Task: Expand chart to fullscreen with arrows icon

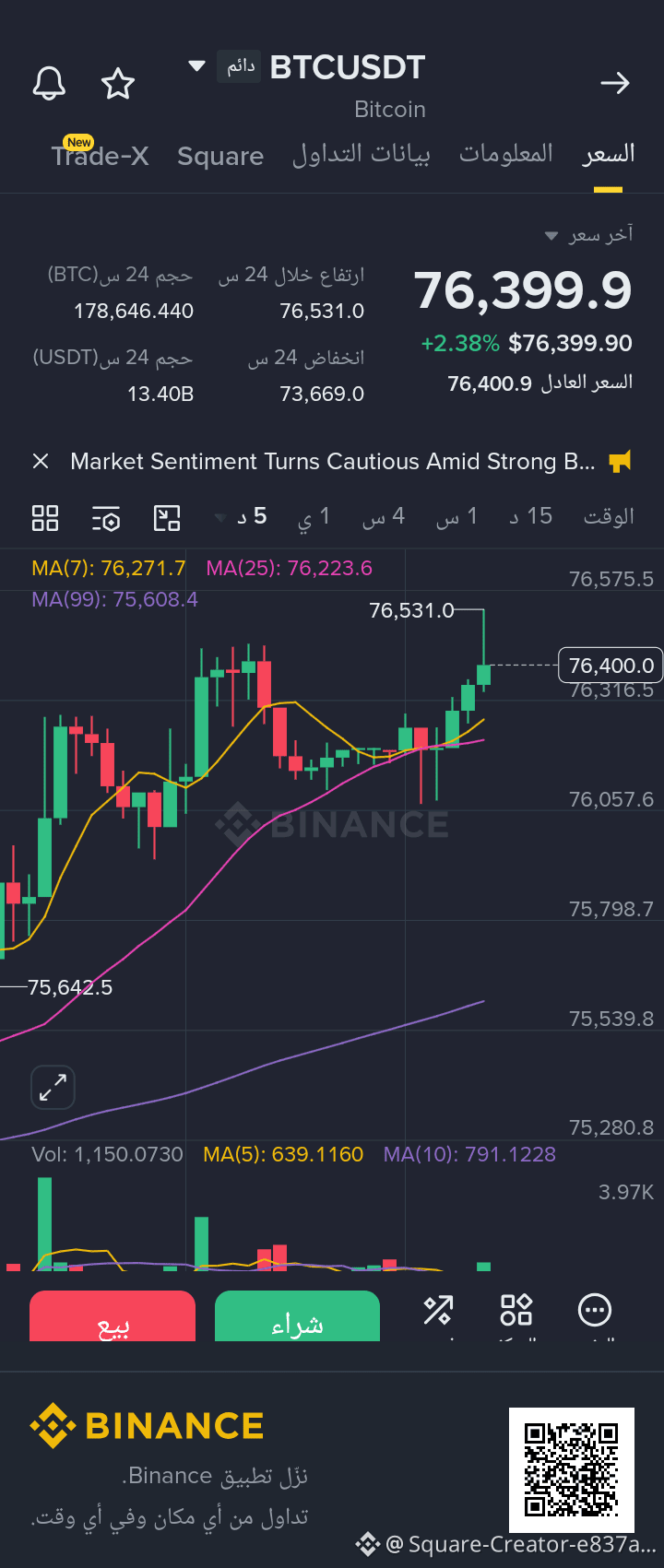Action: pyautogui.click(x=53, y=1088)
